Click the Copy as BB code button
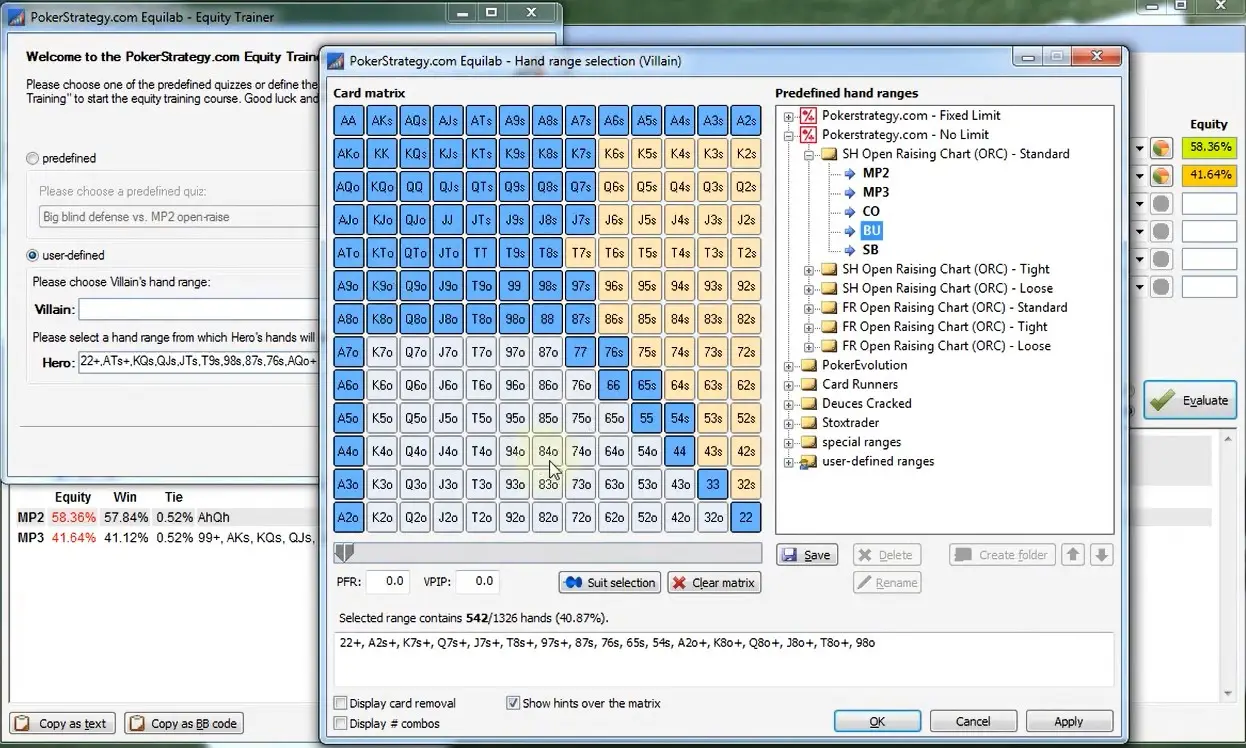The image size is (1246, 748). (184, 723)
